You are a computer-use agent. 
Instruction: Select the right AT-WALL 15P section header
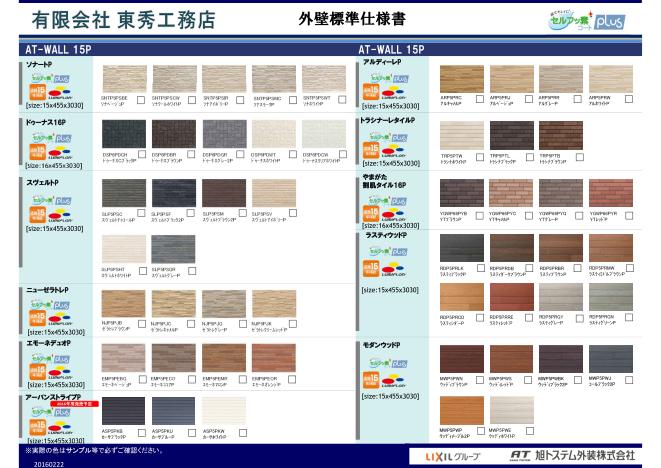392,48
